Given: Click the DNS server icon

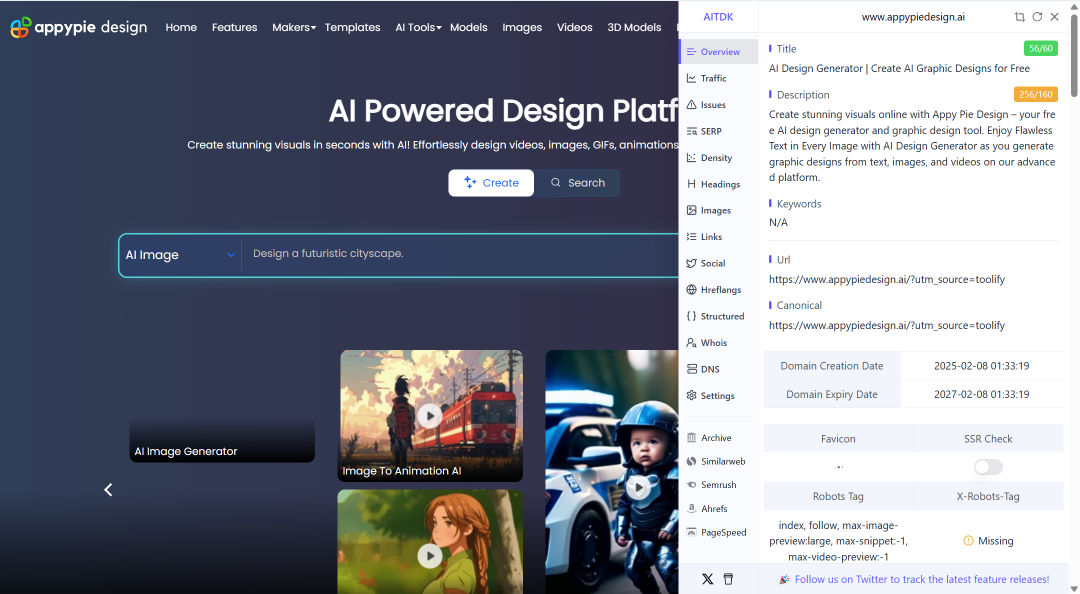Looking at the screenshot, I should [692, 369].
